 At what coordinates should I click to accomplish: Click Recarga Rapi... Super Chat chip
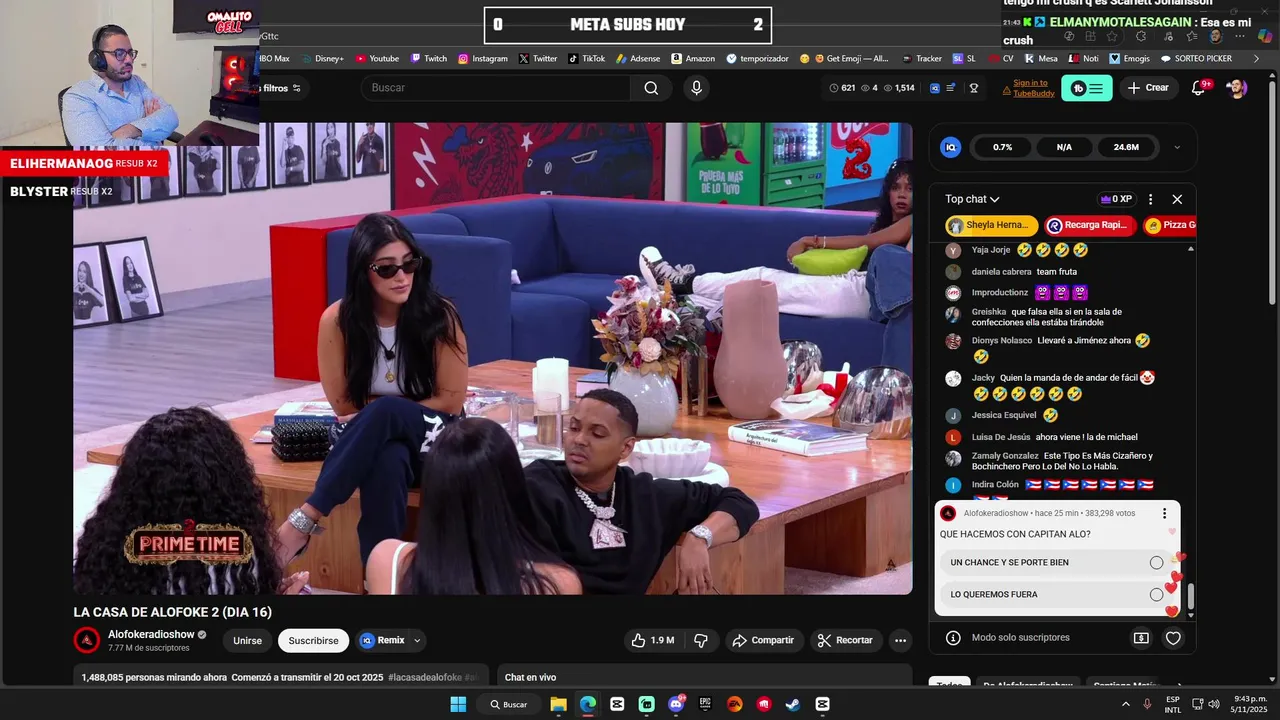click(x=1091, y=225)
